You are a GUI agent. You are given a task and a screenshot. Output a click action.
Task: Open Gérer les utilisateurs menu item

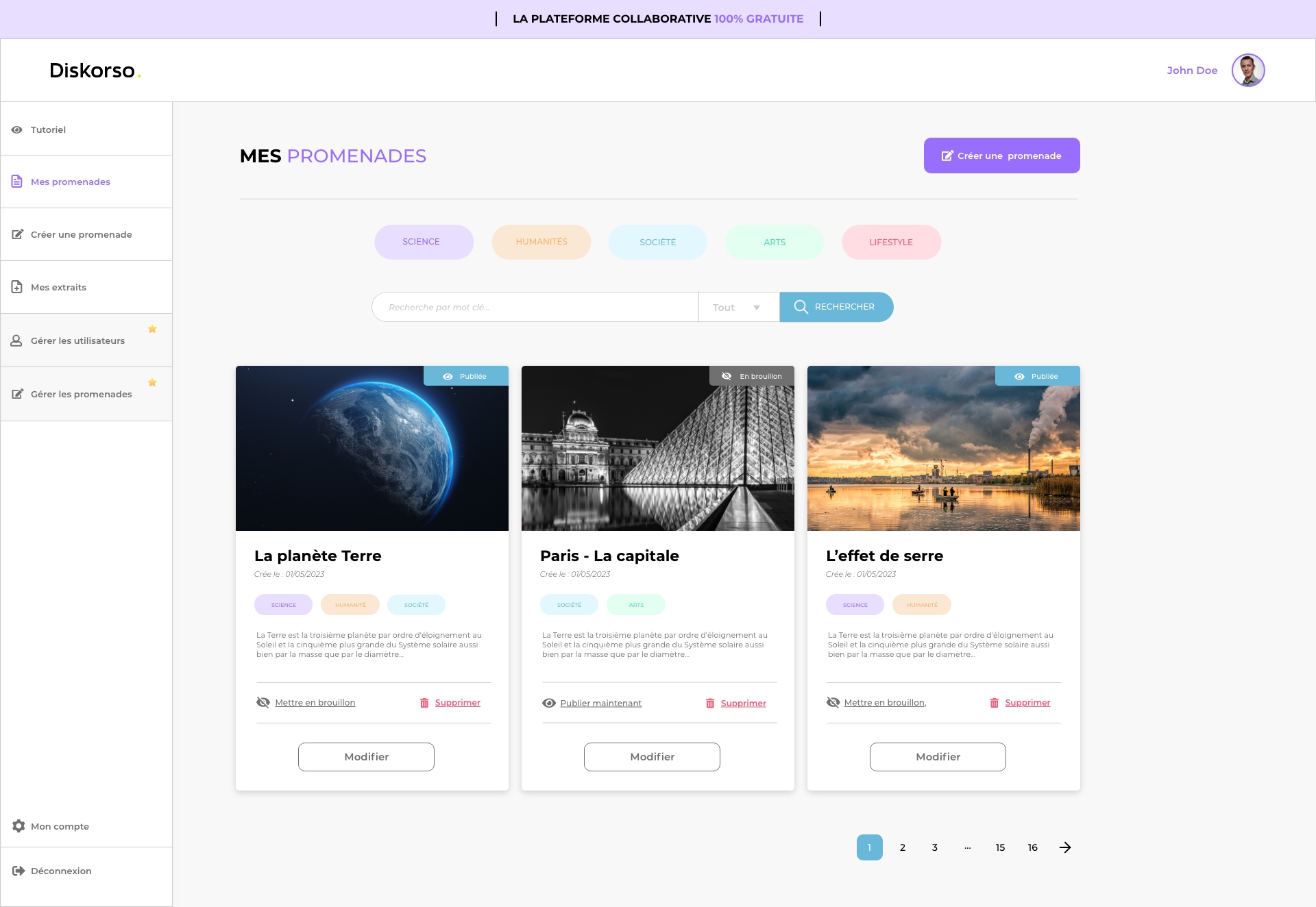(86, 340)
